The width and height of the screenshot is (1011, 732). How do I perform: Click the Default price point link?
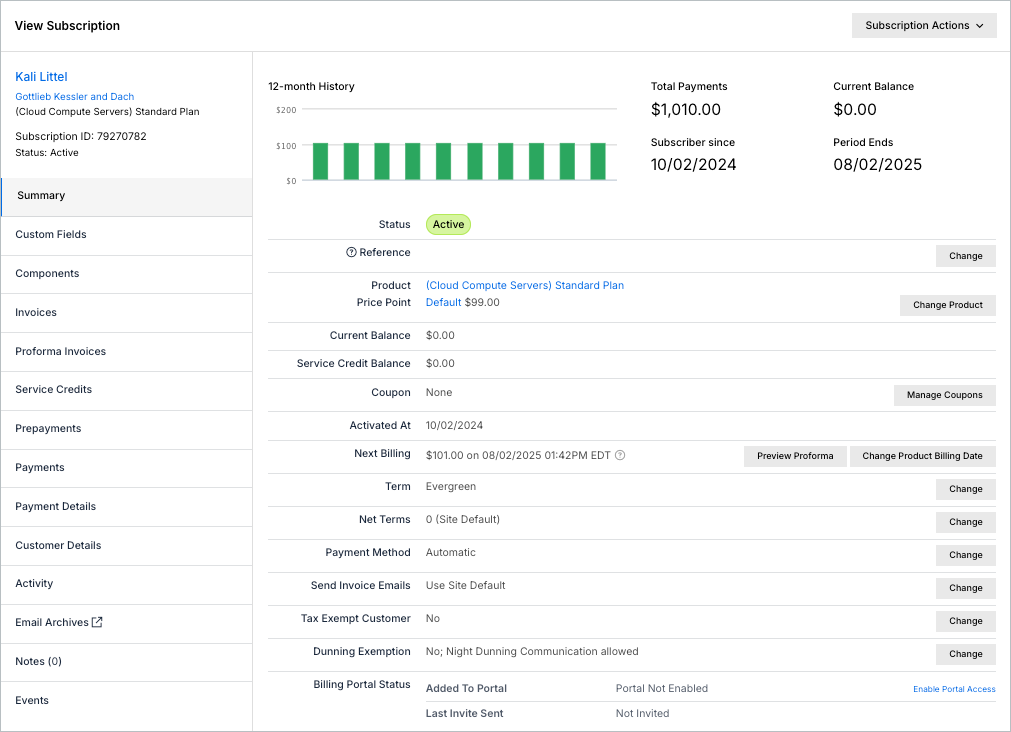(444, 302)
